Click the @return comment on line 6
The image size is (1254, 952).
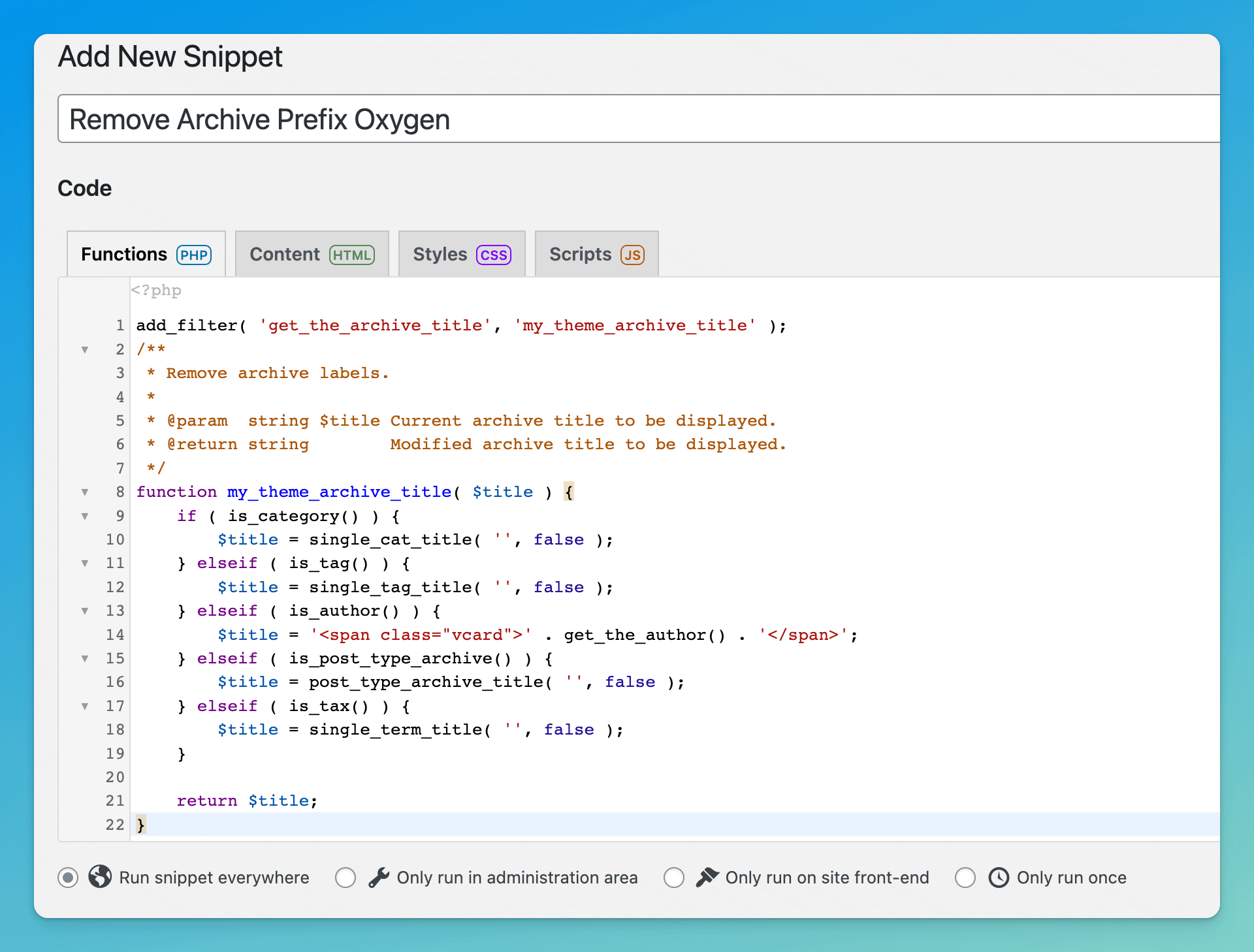pyautogui.click(x=467, y=444)
